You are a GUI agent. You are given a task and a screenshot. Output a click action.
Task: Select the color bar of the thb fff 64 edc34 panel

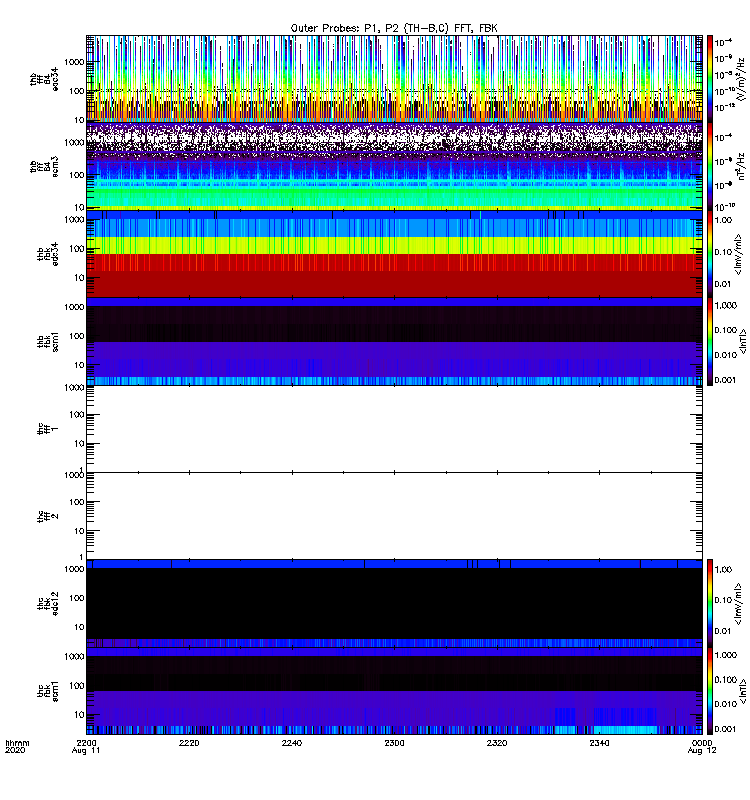[709, 78]
